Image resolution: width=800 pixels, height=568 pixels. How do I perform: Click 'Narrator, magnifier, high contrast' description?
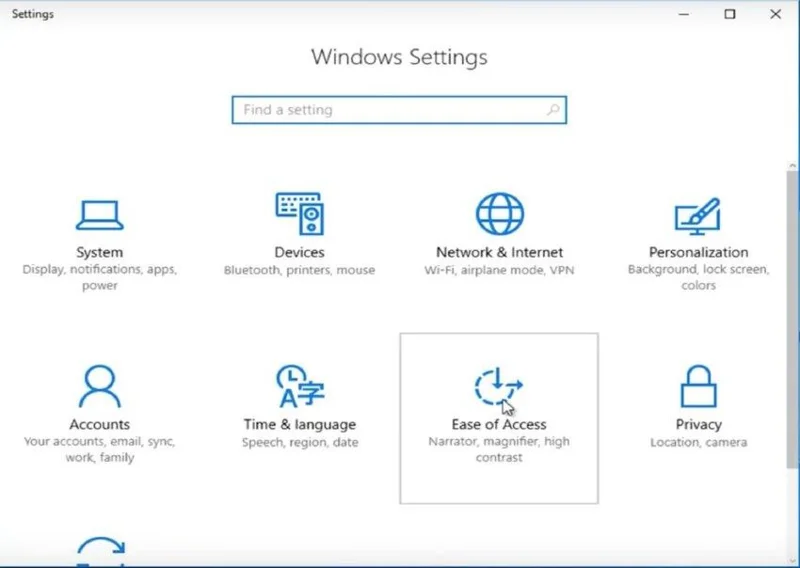point(499,449)
